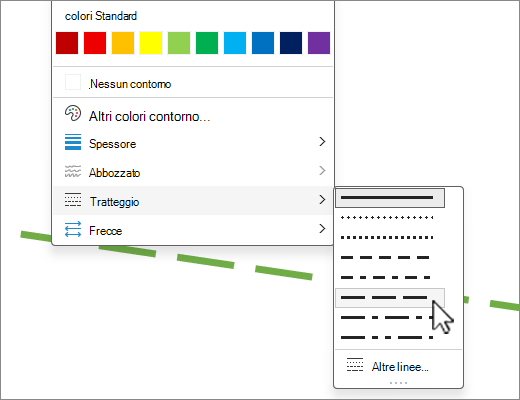The height and width of the screenshot is (400, 520).
Task: Open the Tratteggio submenu
Action: [x=193, y=200]
